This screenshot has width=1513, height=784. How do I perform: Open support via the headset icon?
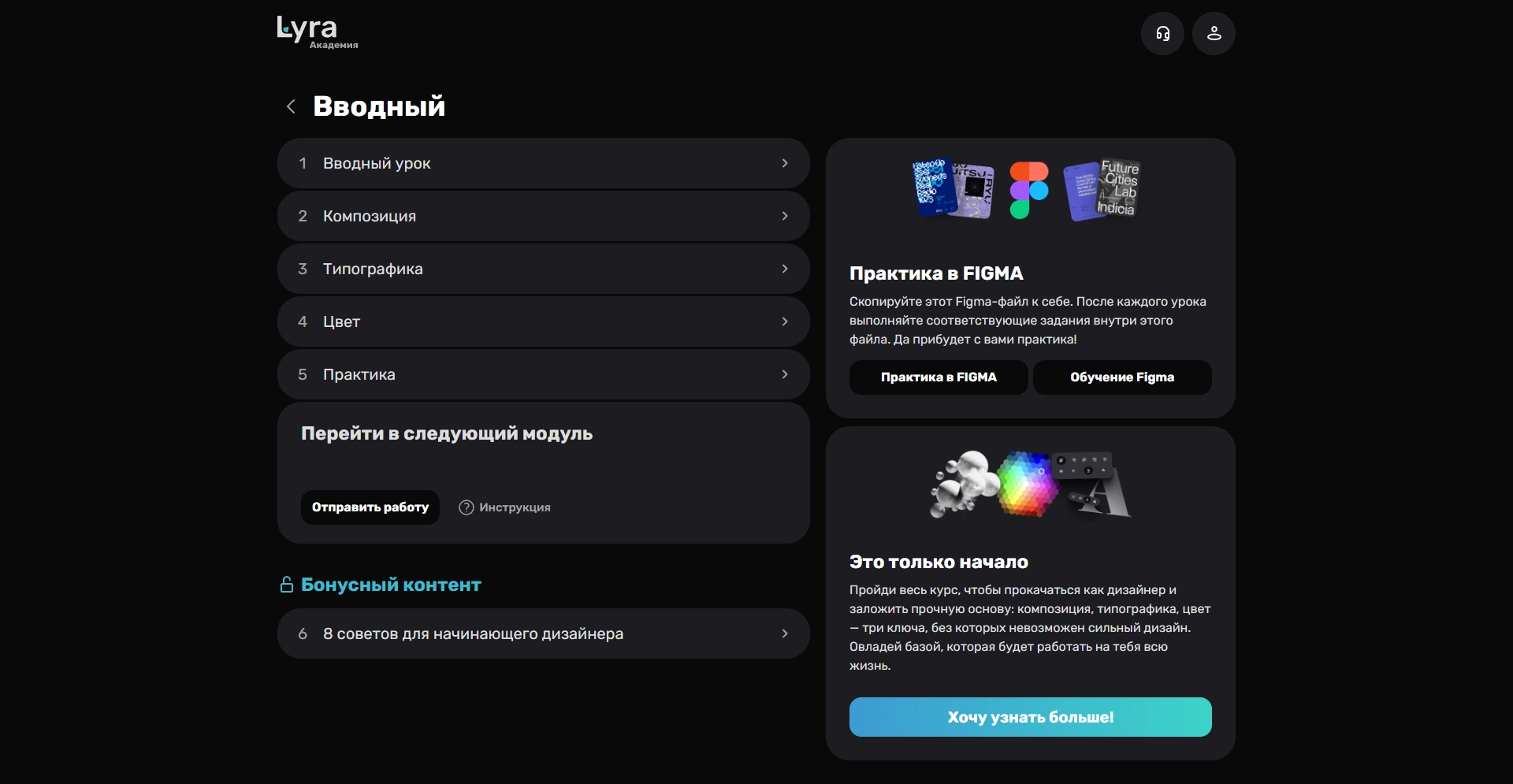[x=1162, y=33]
